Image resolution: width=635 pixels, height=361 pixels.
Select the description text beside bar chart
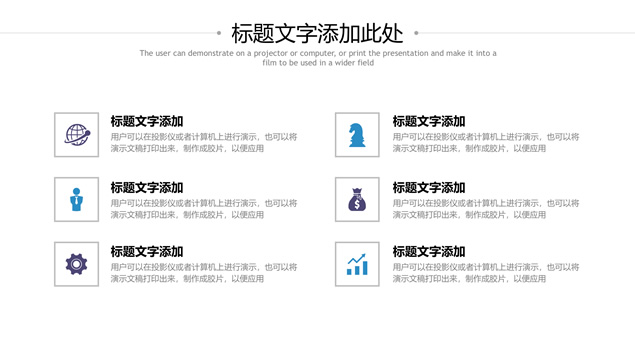(486, 273)
